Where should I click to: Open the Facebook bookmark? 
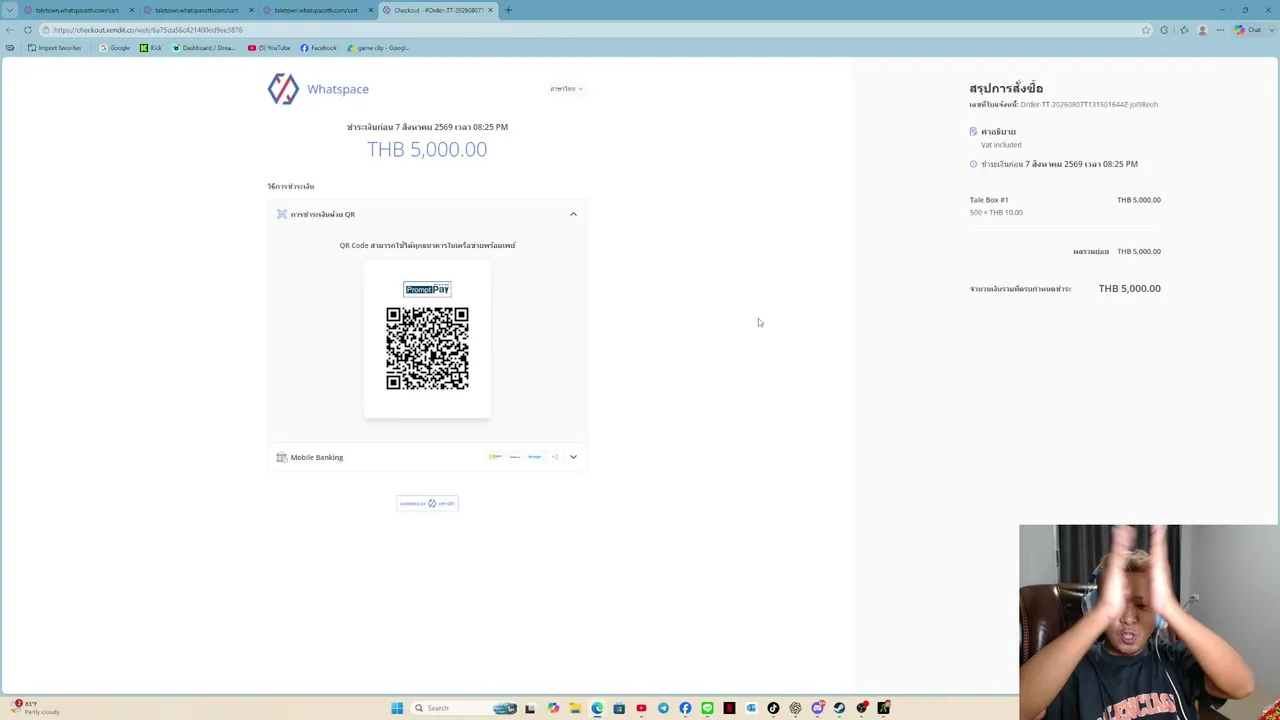click(x=319, y=48)
